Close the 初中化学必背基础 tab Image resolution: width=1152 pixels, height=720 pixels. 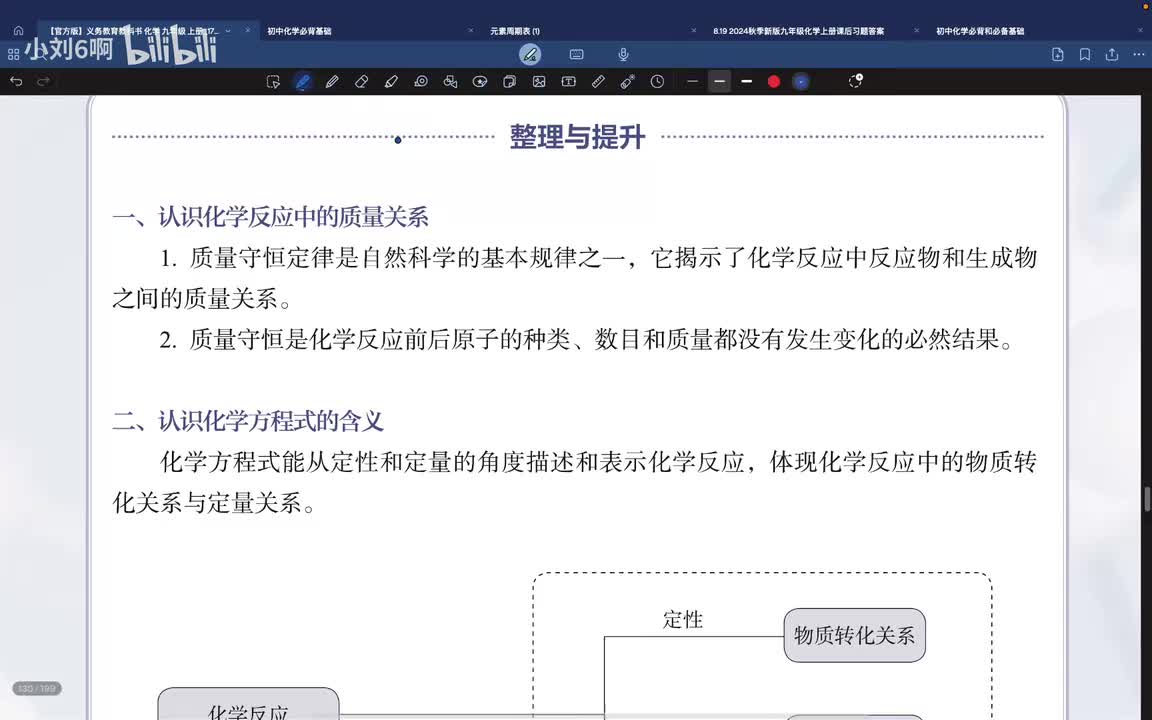tap(471, 31)
